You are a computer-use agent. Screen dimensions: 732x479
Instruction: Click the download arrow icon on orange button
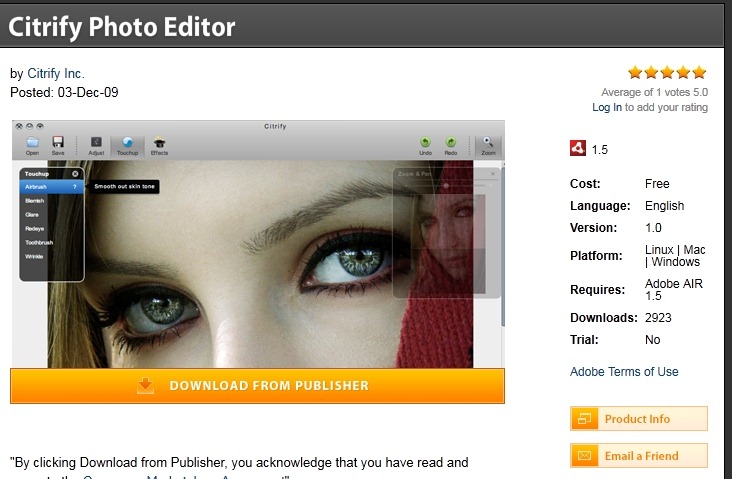pos(145,386)
